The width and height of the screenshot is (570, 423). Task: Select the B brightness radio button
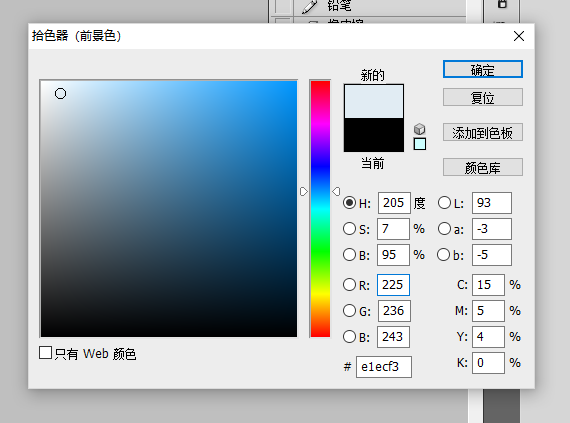[349, 255]
